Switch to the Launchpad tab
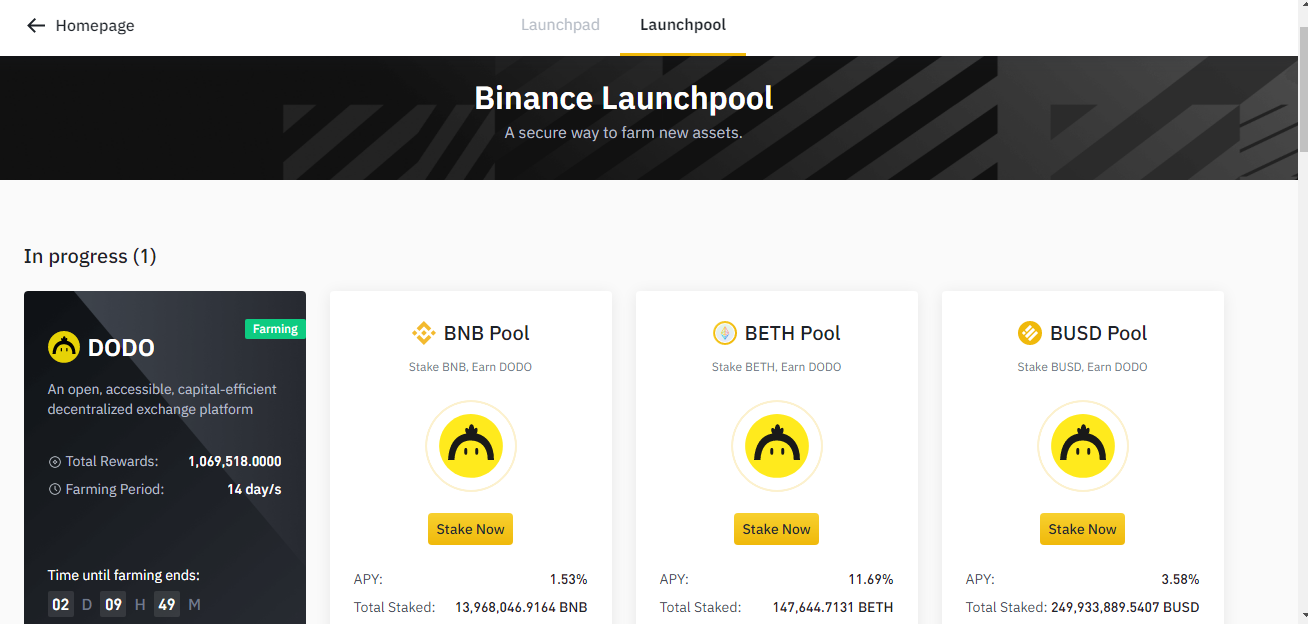The height and width of the screenshot is (624, 1308). (x=560, y=25)
